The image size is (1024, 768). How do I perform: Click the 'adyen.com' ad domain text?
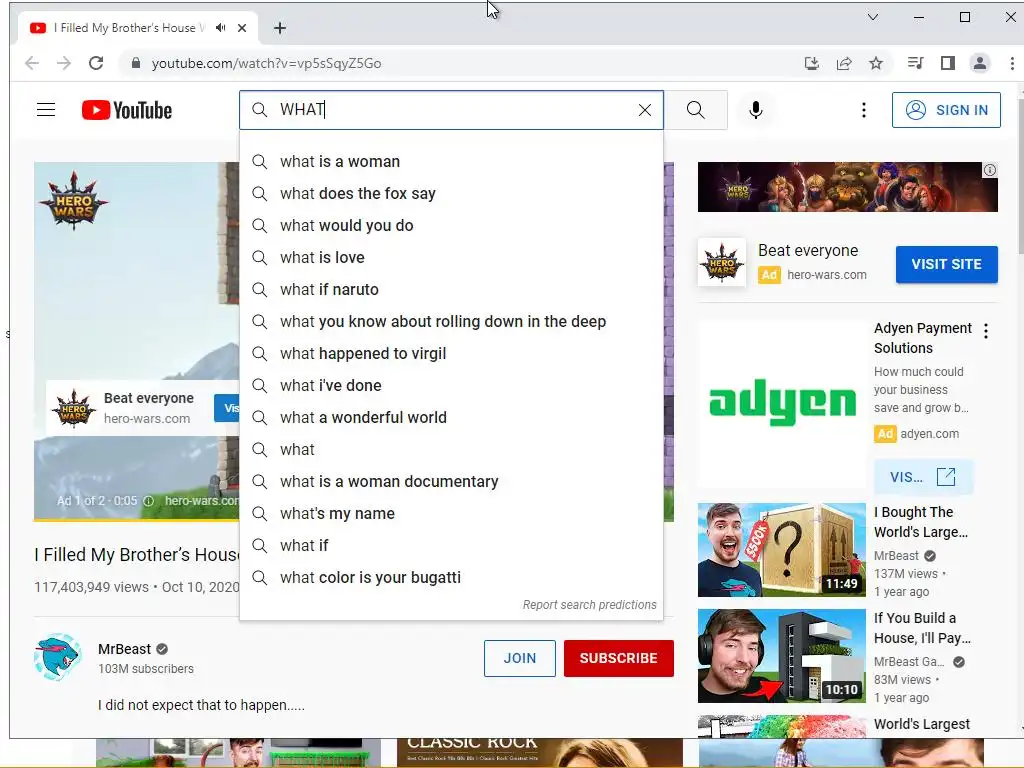pos(929,434)
